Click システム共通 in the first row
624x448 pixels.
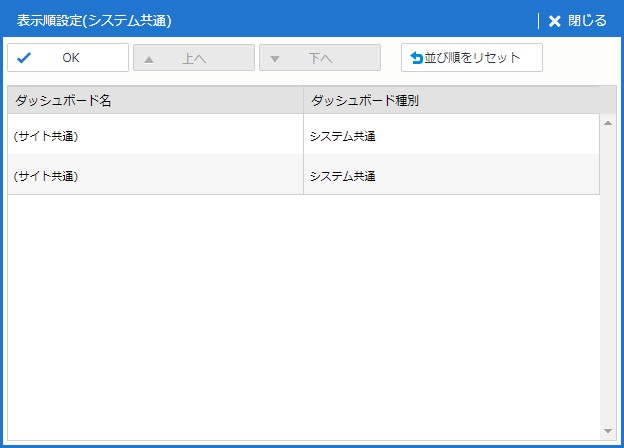pos(342,136)
